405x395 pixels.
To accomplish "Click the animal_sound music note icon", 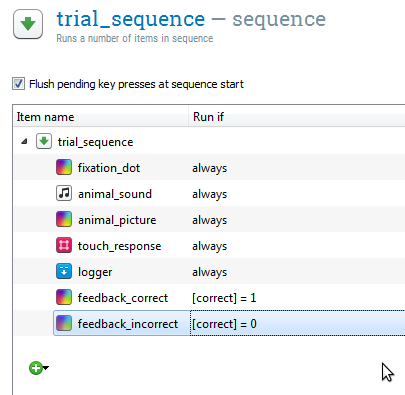I will pyautogui.click(x=64, y=193).
